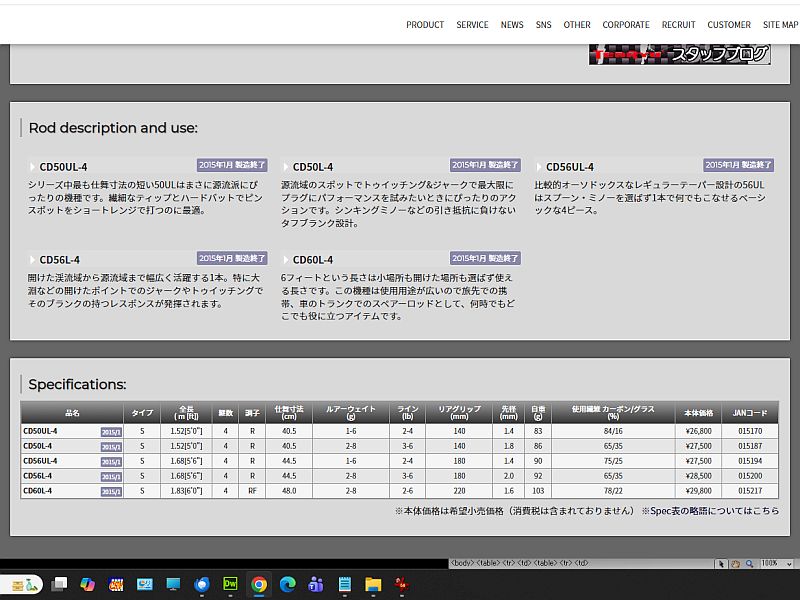Open the SERVICE menu
800x600 pixels.
[472, 25]
